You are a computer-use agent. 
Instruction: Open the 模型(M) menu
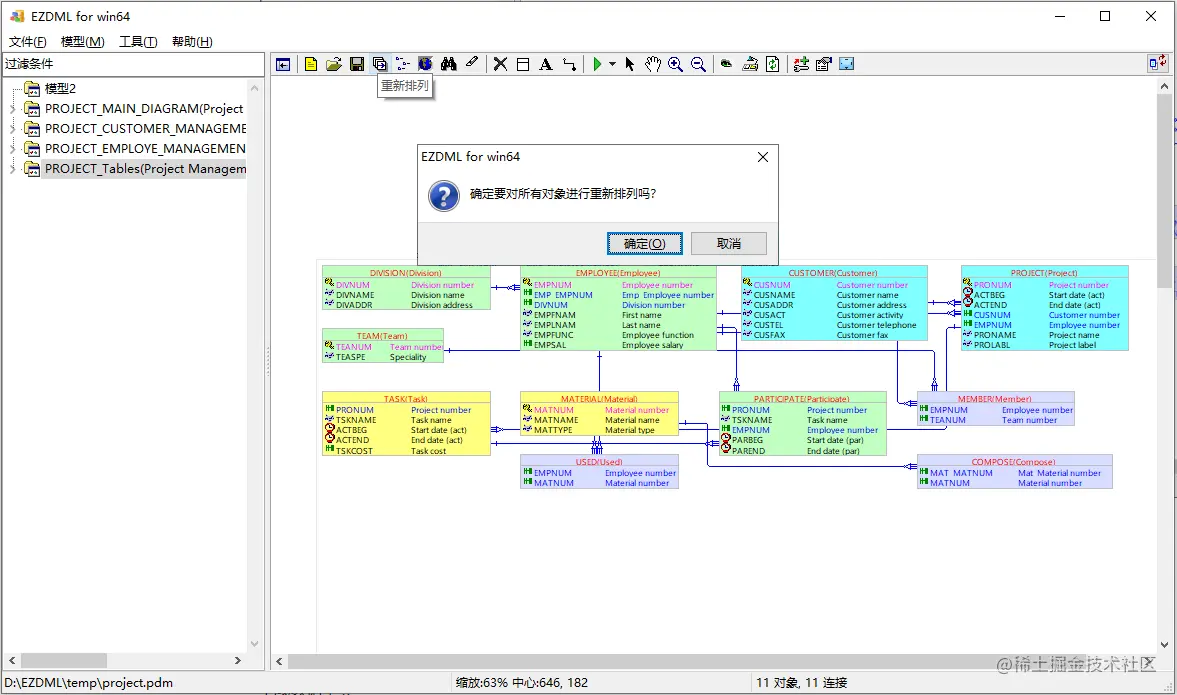pyautogui.click(x=83, y=42)
